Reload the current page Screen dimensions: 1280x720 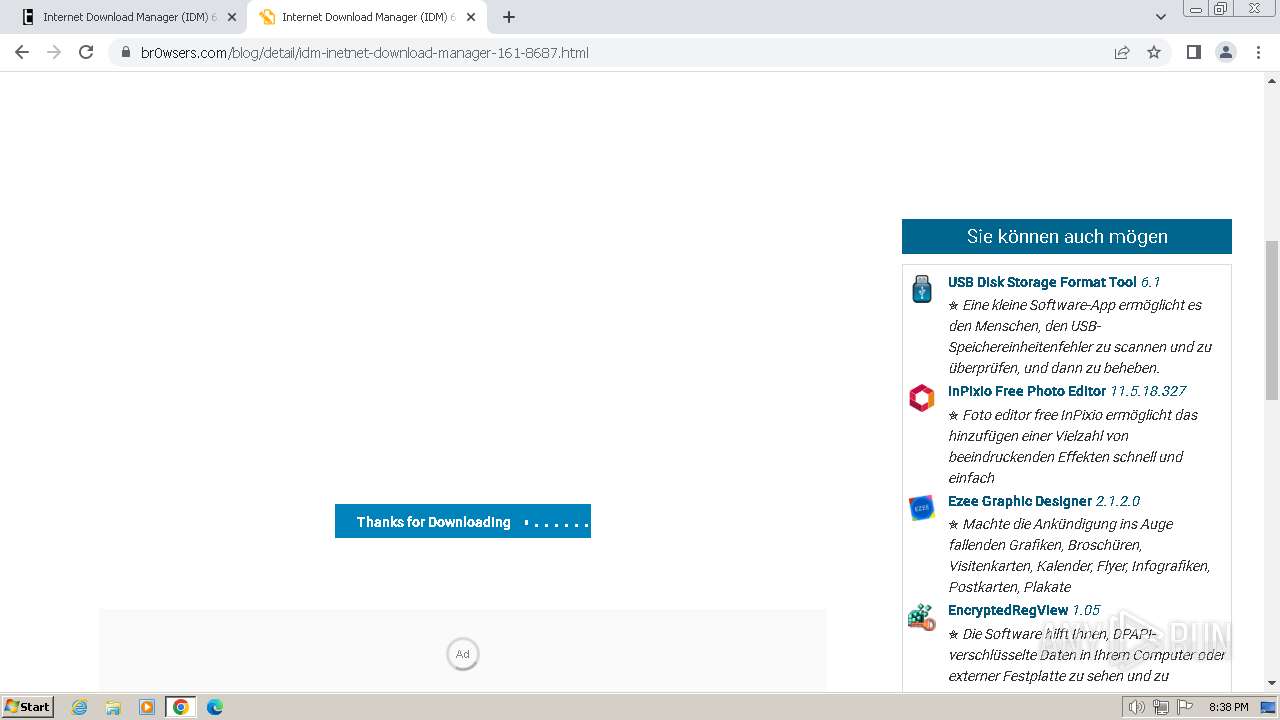86,52
